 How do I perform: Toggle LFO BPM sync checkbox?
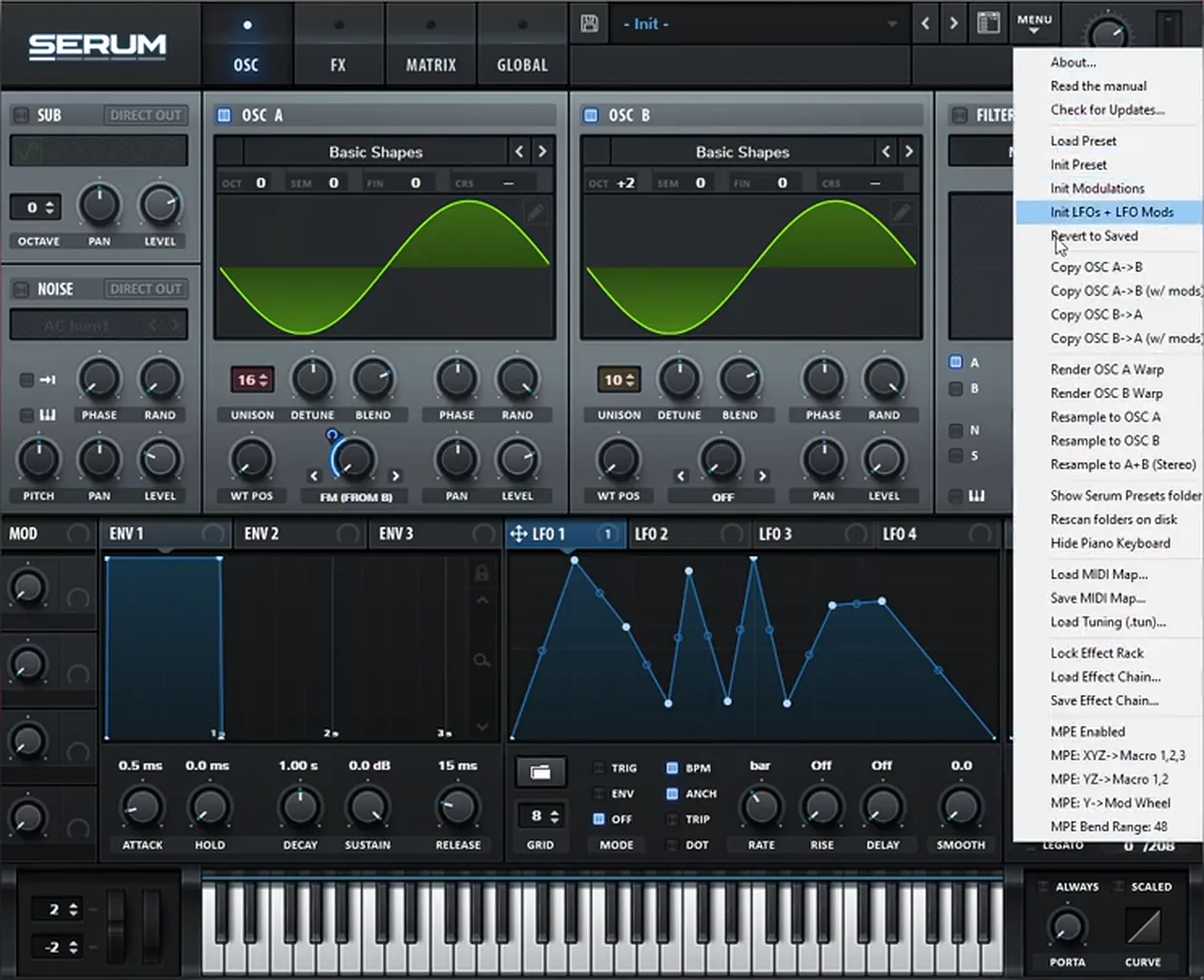672,768
